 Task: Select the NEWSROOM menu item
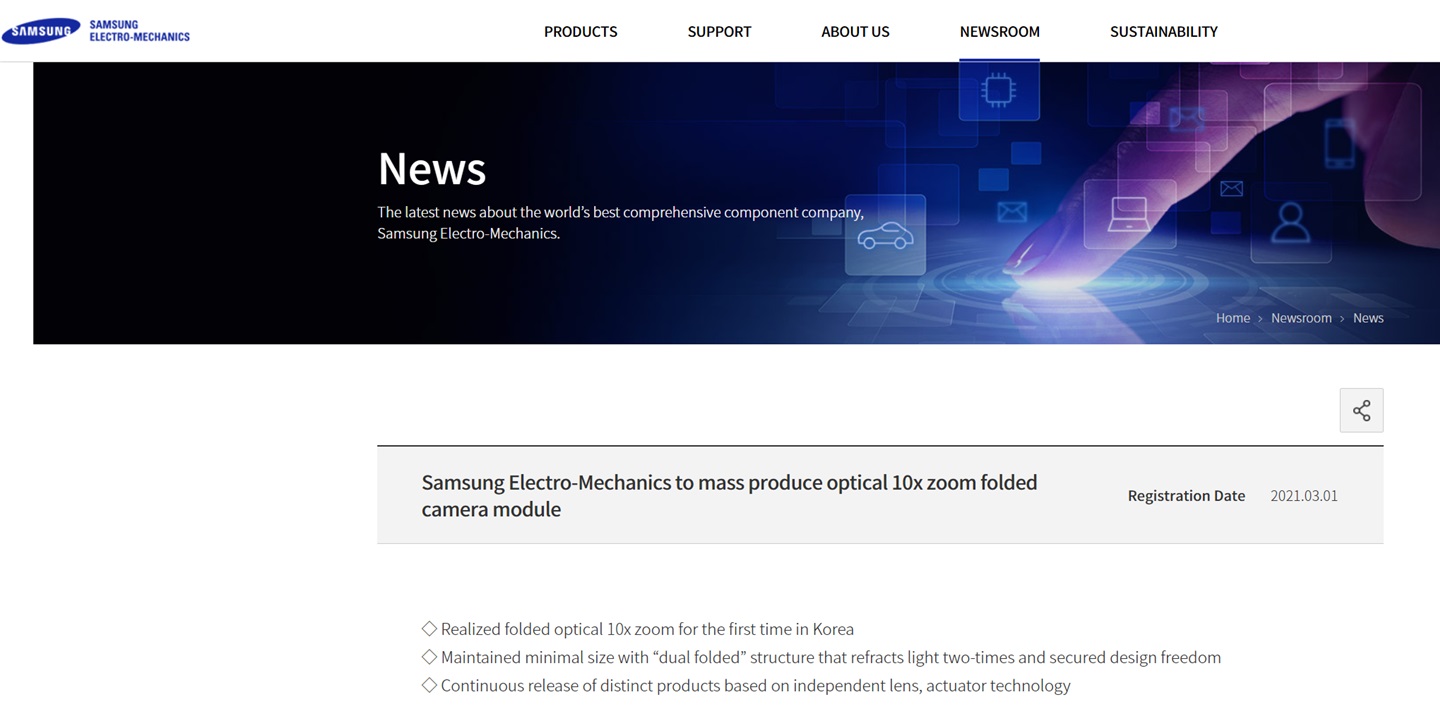[999, 31]
